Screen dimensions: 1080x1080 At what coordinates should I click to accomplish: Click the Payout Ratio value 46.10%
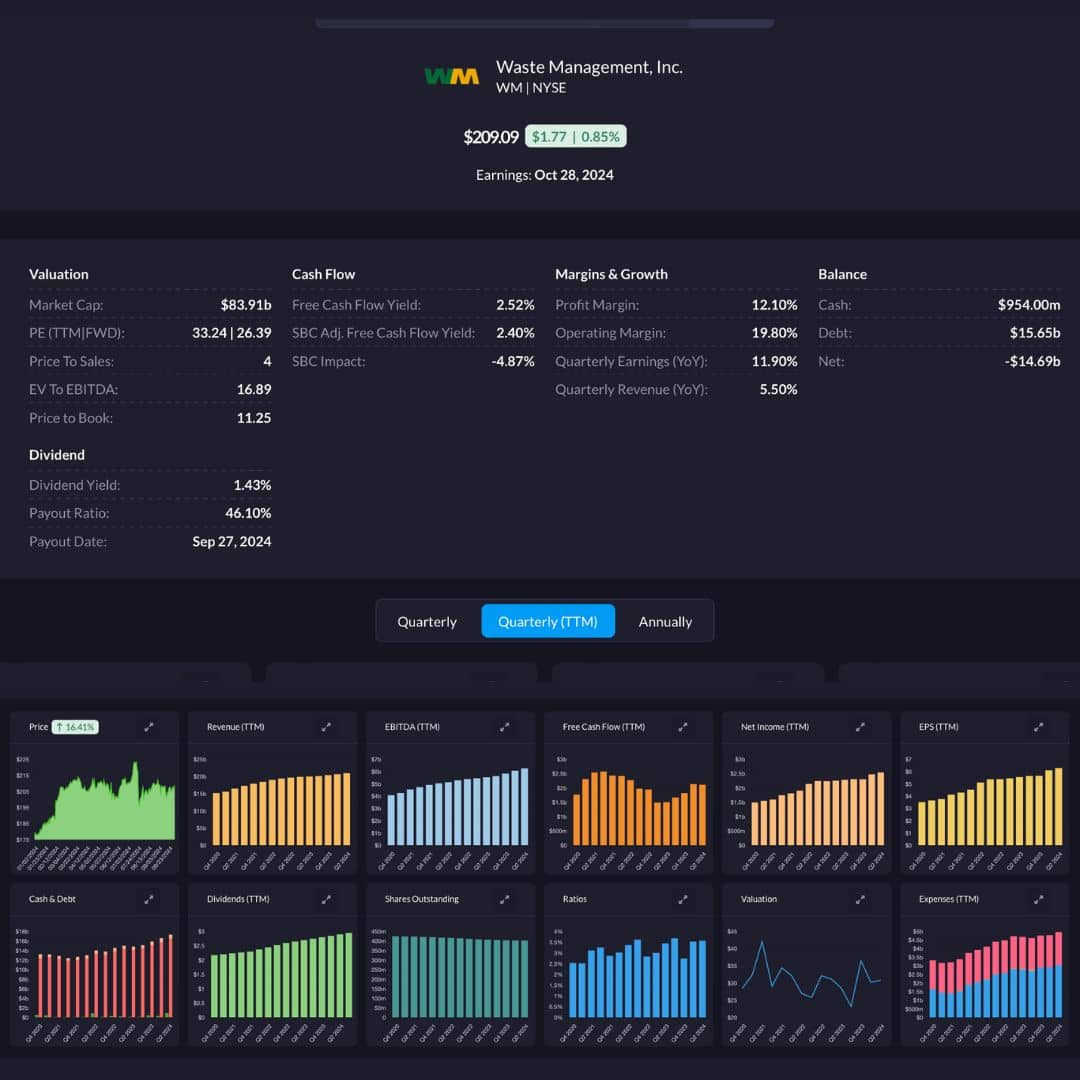point(248,513)
